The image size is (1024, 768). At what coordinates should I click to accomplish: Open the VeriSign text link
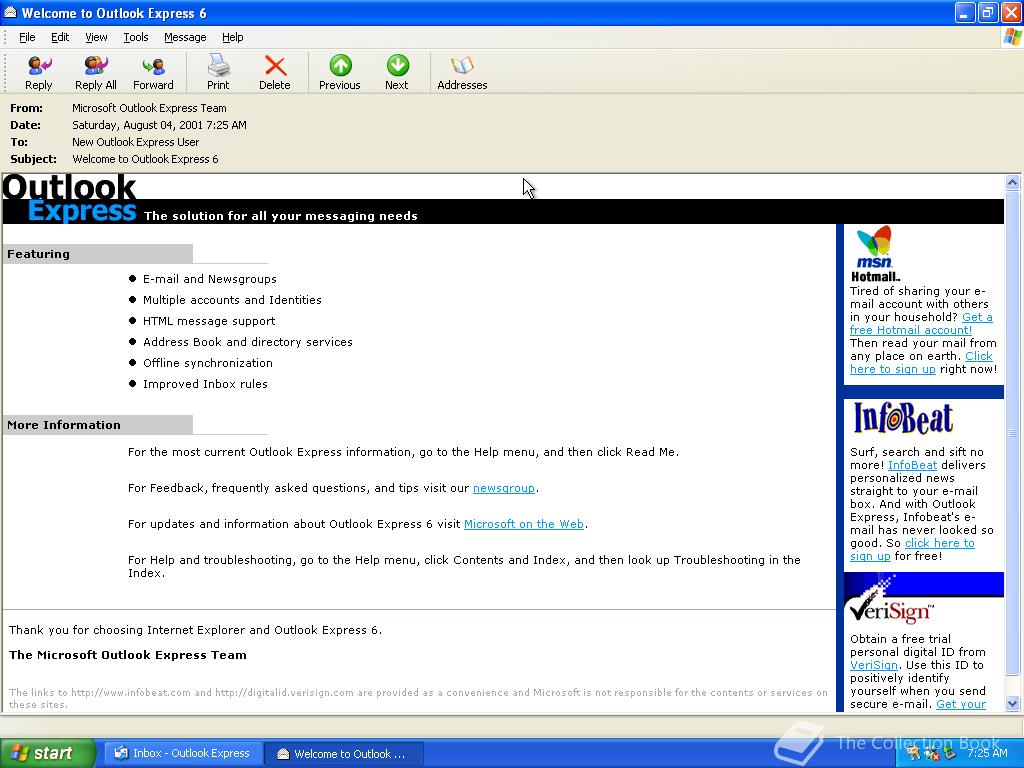(x=874, y=665)
